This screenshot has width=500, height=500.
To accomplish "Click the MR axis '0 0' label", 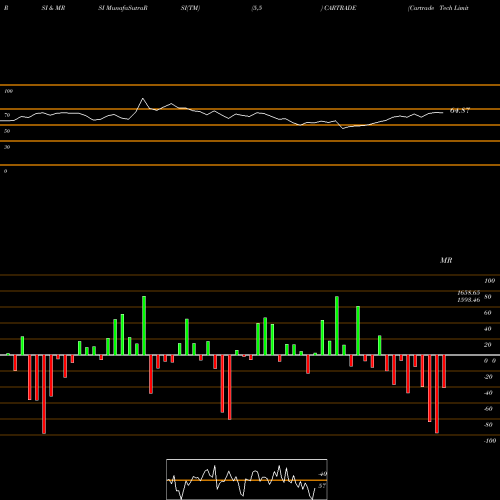I will [490, 361].
